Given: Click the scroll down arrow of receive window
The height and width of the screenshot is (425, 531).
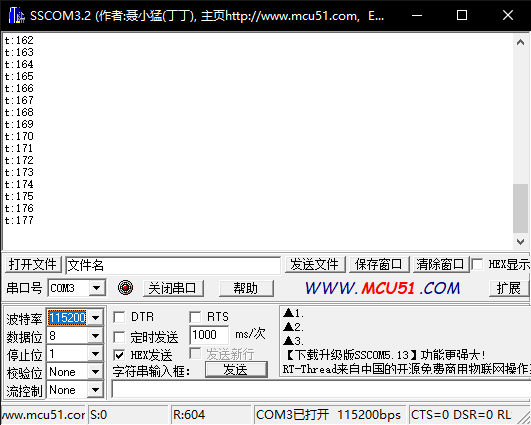Looking at the screenshot, I should [521, 242].
